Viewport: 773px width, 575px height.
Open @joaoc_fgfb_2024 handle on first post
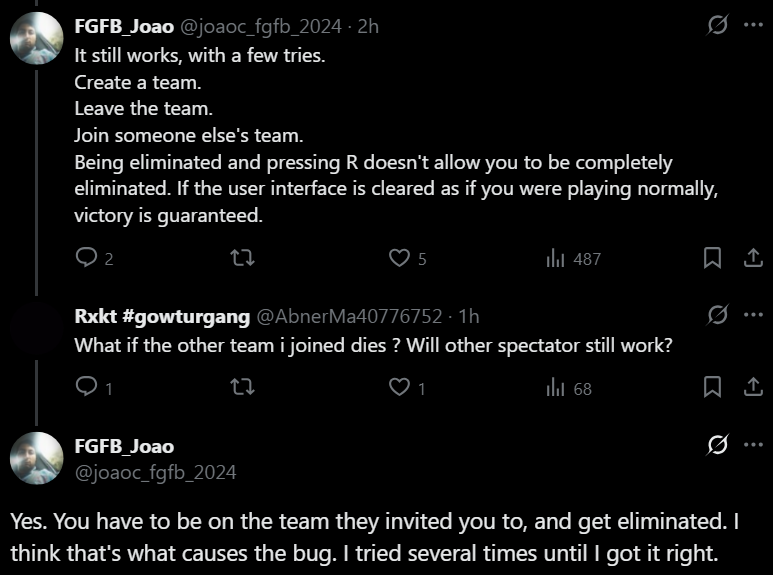point(260,27)
